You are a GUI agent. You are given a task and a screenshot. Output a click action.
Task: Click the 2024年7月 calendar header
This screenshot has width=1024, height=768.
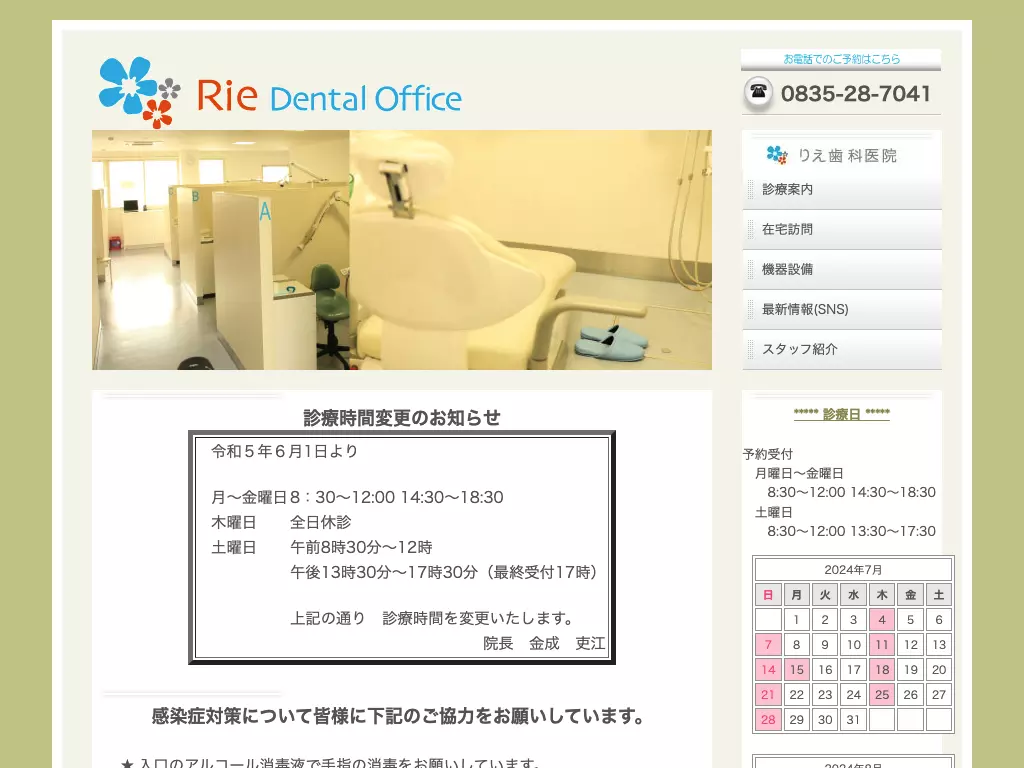click(853, 569)
